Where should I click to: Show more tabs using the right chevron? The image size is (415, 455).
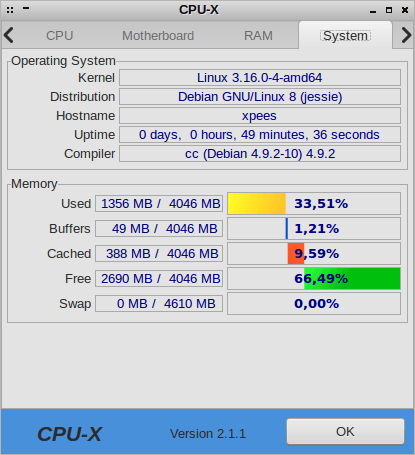point(406,35)
